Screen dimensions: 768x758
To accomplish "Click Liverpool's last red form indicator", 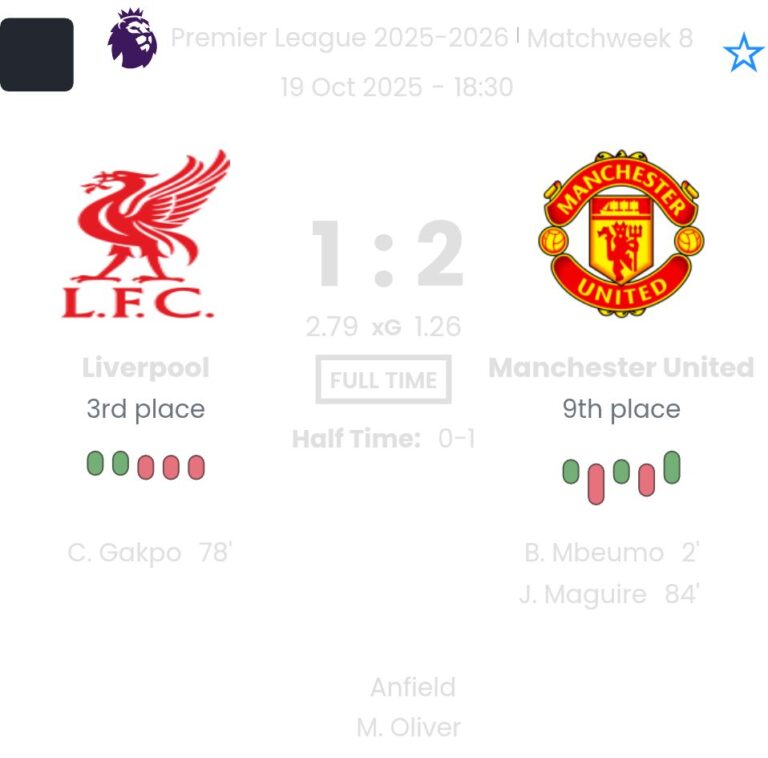I will (x=196, y=467).
